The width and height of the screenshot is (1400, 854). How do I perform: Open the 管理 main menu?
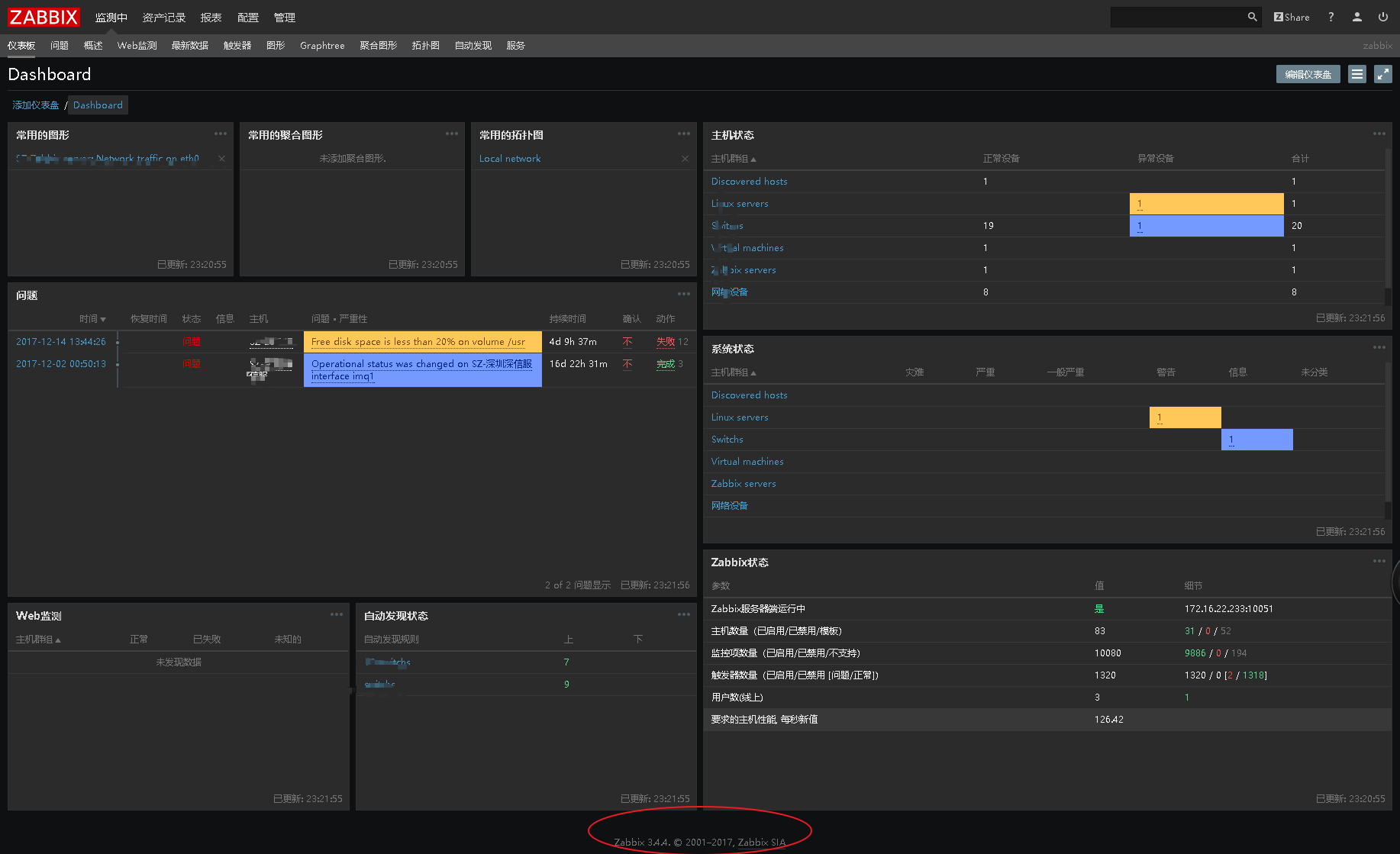pos(285,18)
